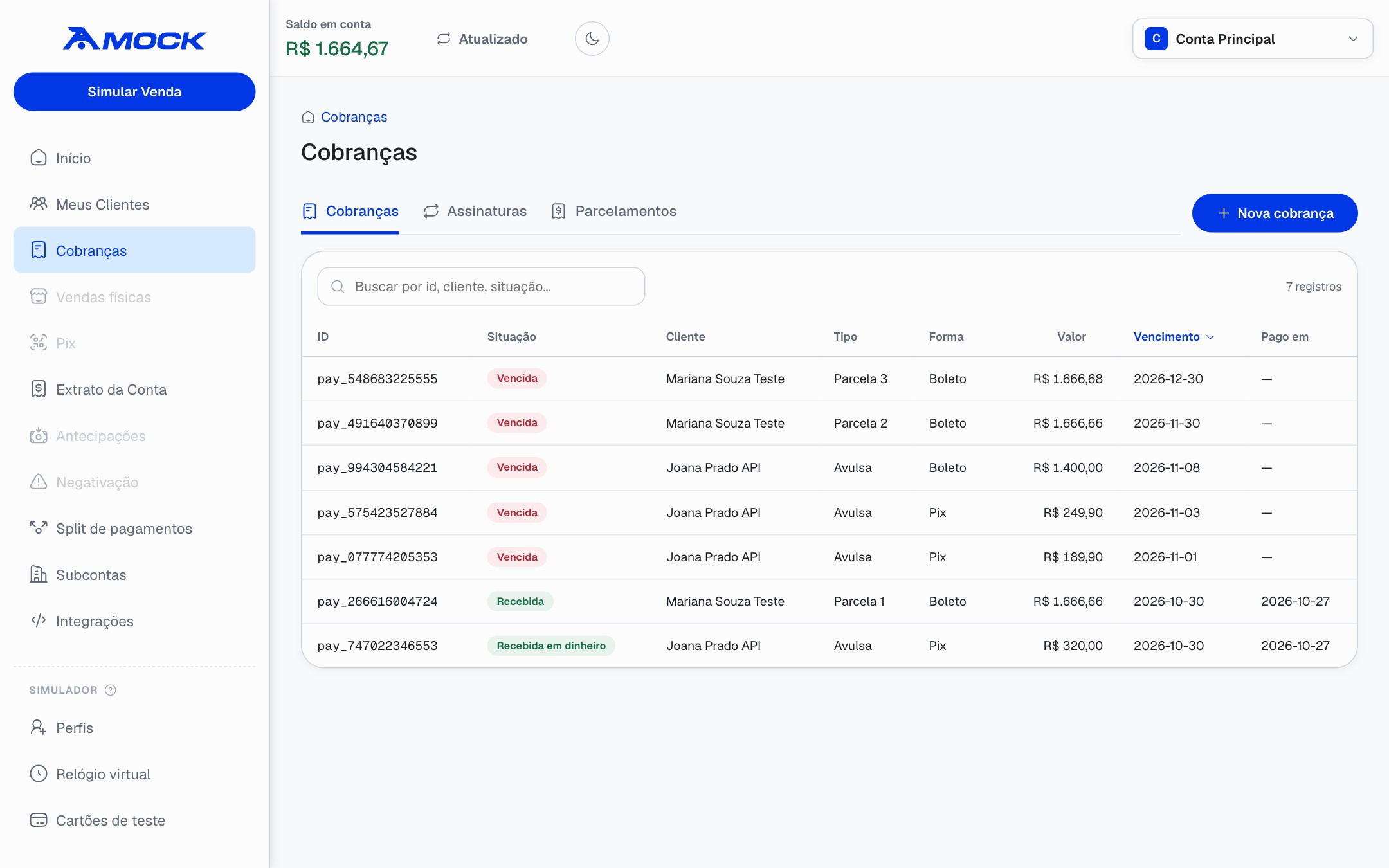The height and width of the screenshot is (868, 1389).
Task: Click the 7 registros count
Action: coord(1314,287)
